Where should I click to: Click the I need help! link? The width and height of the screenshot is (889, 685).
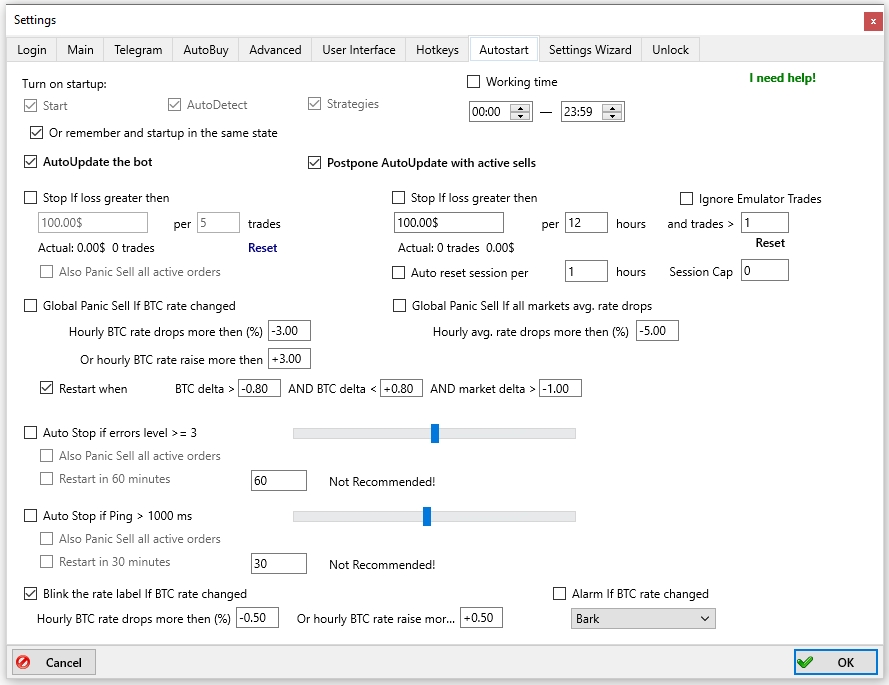pos(782,78)
